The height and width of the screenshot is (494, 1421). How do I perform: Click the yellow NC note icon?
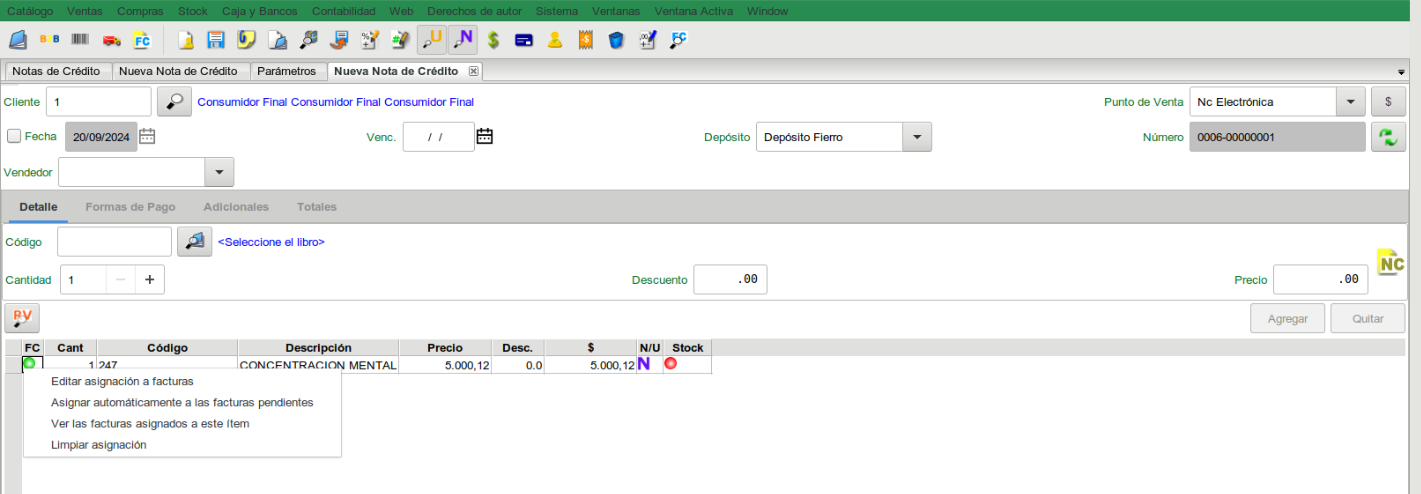pyautogui.click(x=1391, y=261)
